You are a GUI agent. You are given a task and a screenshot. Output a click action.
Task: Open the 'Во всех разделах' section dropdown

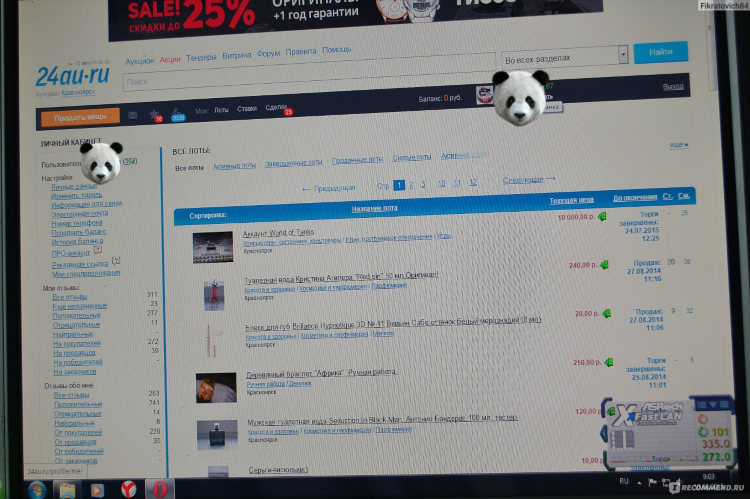(x=564, y=58)
